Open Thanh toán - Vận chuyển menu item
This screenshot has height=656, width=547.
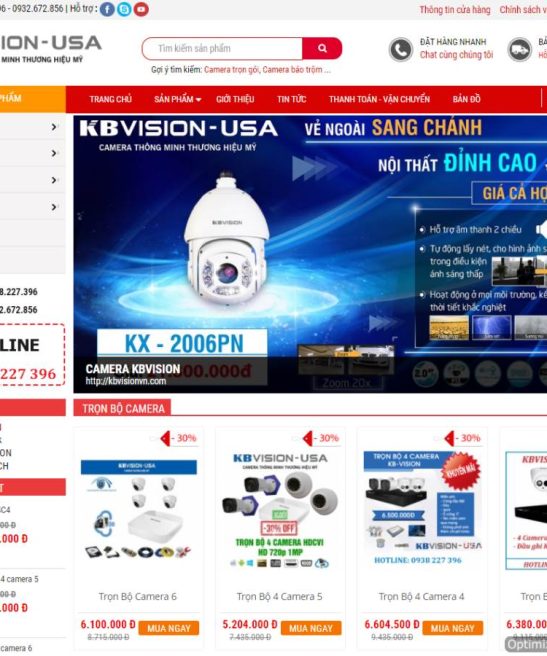tap(379, 99)
